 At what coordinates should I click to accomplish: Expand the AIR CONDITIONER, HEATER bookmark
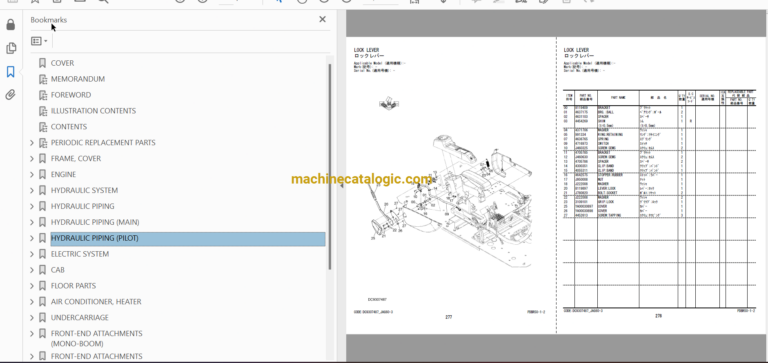tap(32, 302)
